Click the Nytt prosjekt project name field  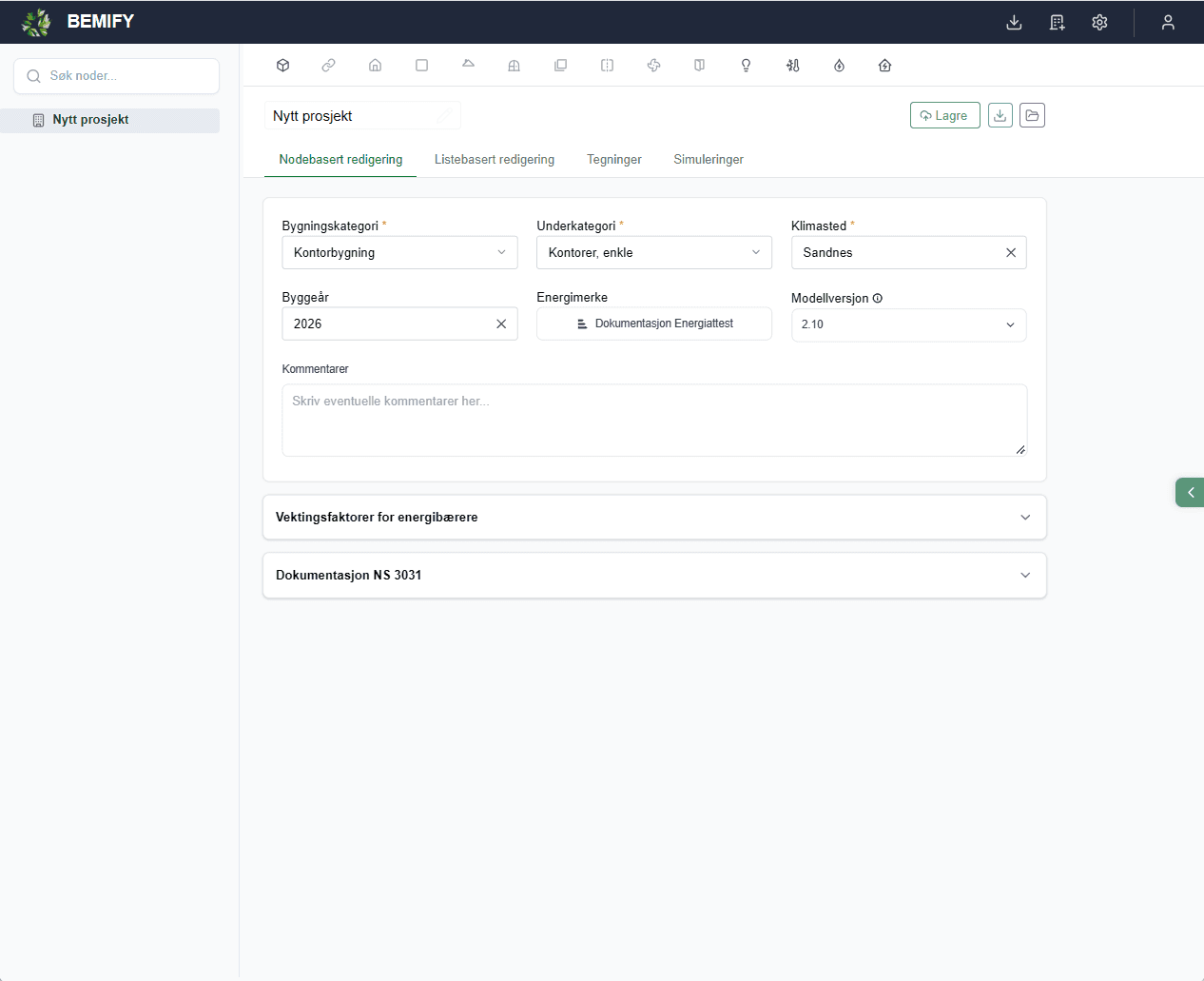pos(362,116)
